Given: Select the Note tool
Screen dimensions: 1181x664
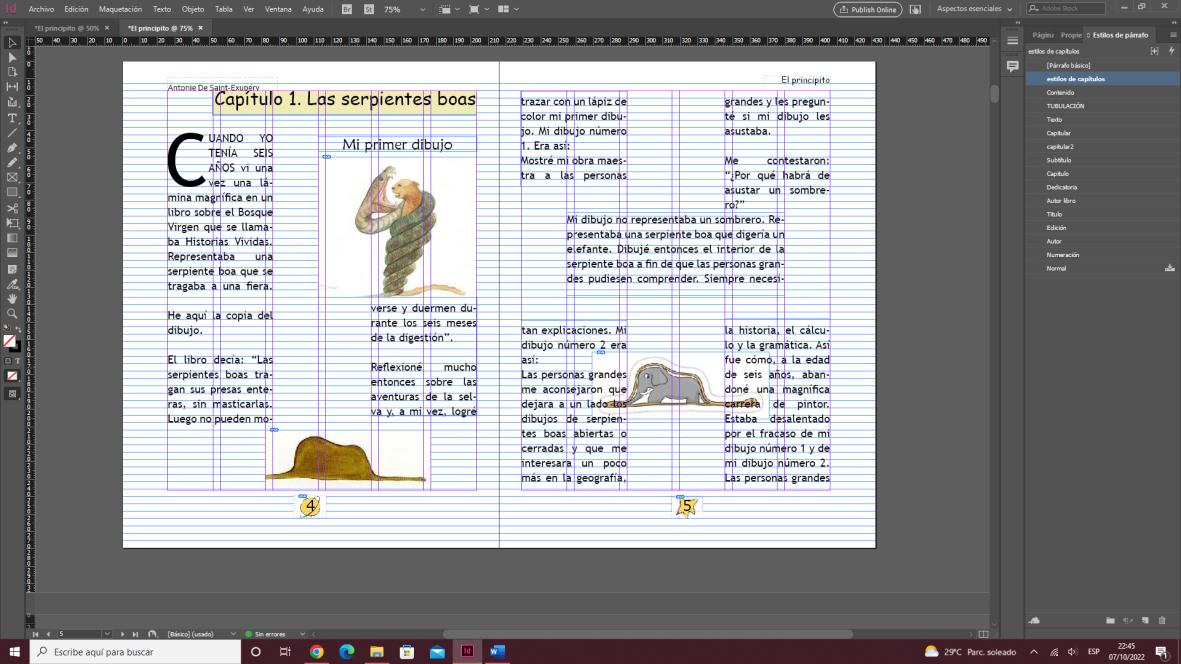Looking at the screenshot, I should pyautogui.click(x=12, y=269).
